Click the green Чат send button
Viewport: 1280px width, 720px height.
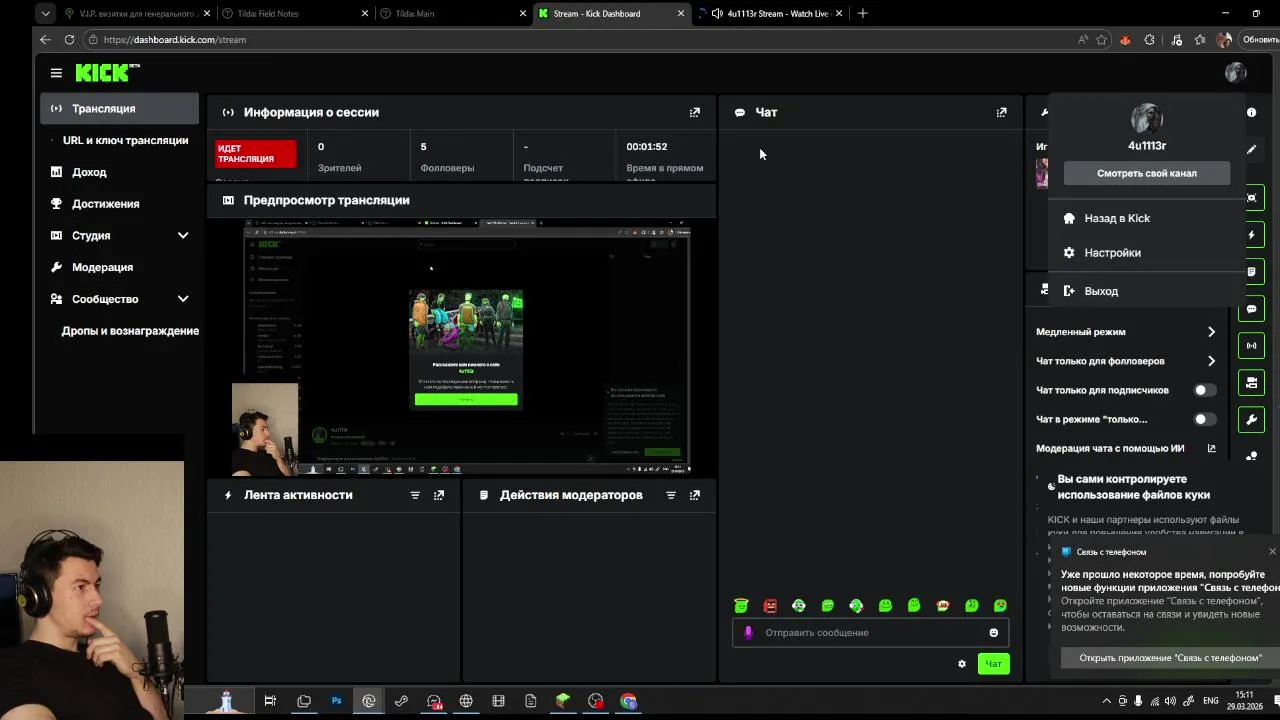[x=993, y=664]
